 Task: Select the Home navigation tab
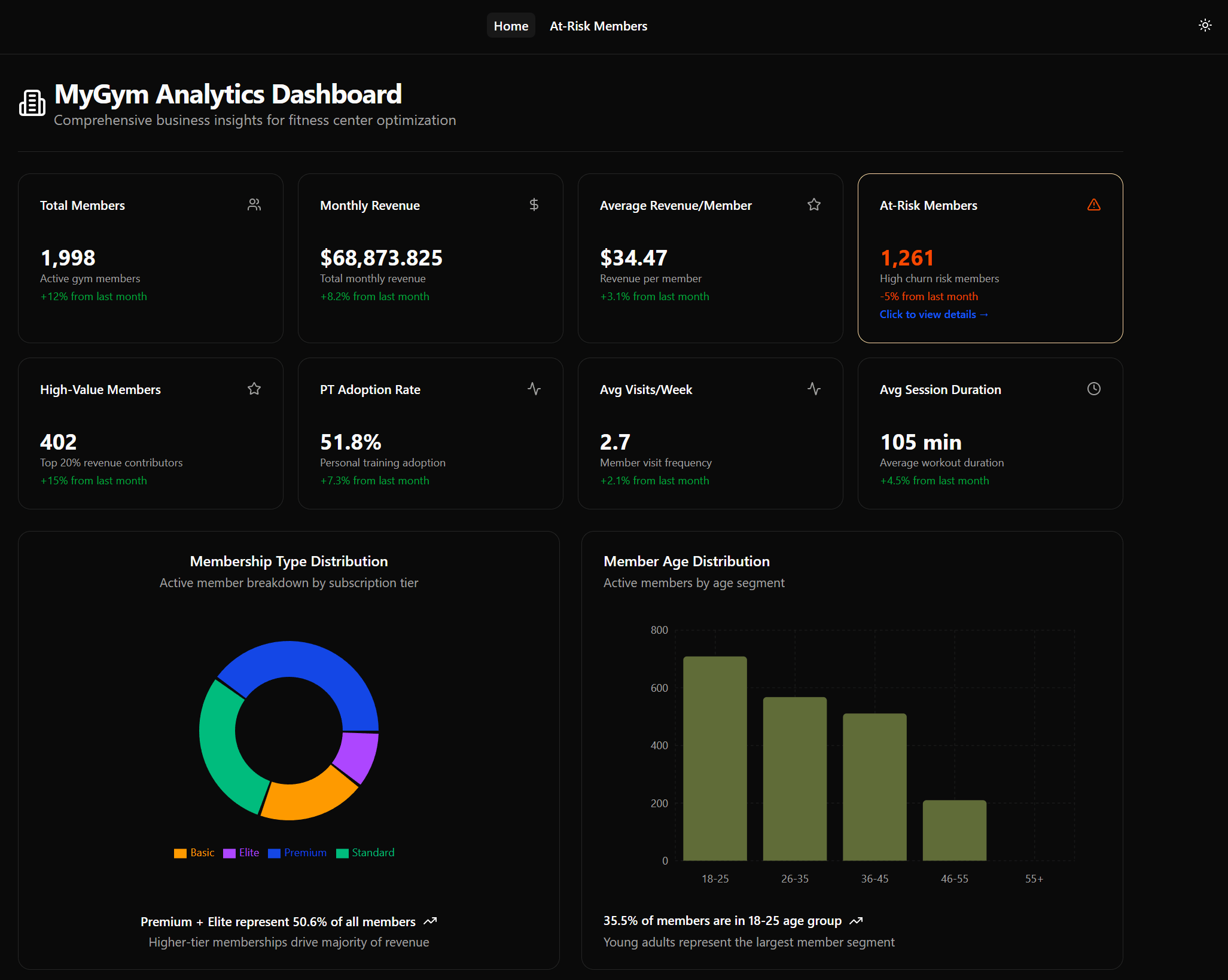coord(511,26)
